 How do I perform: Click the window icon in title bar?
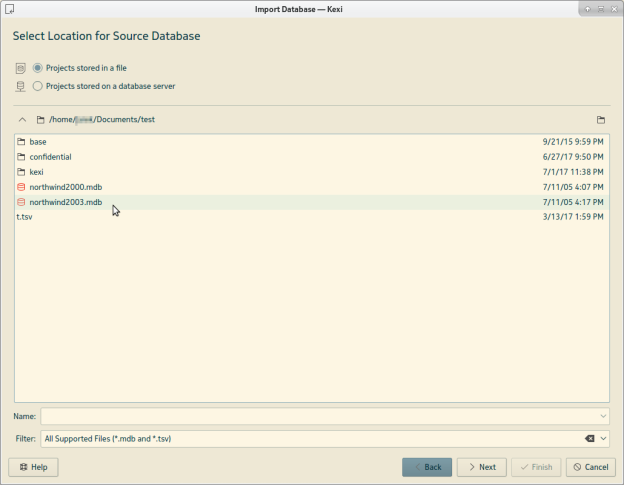tap(10, 9)
